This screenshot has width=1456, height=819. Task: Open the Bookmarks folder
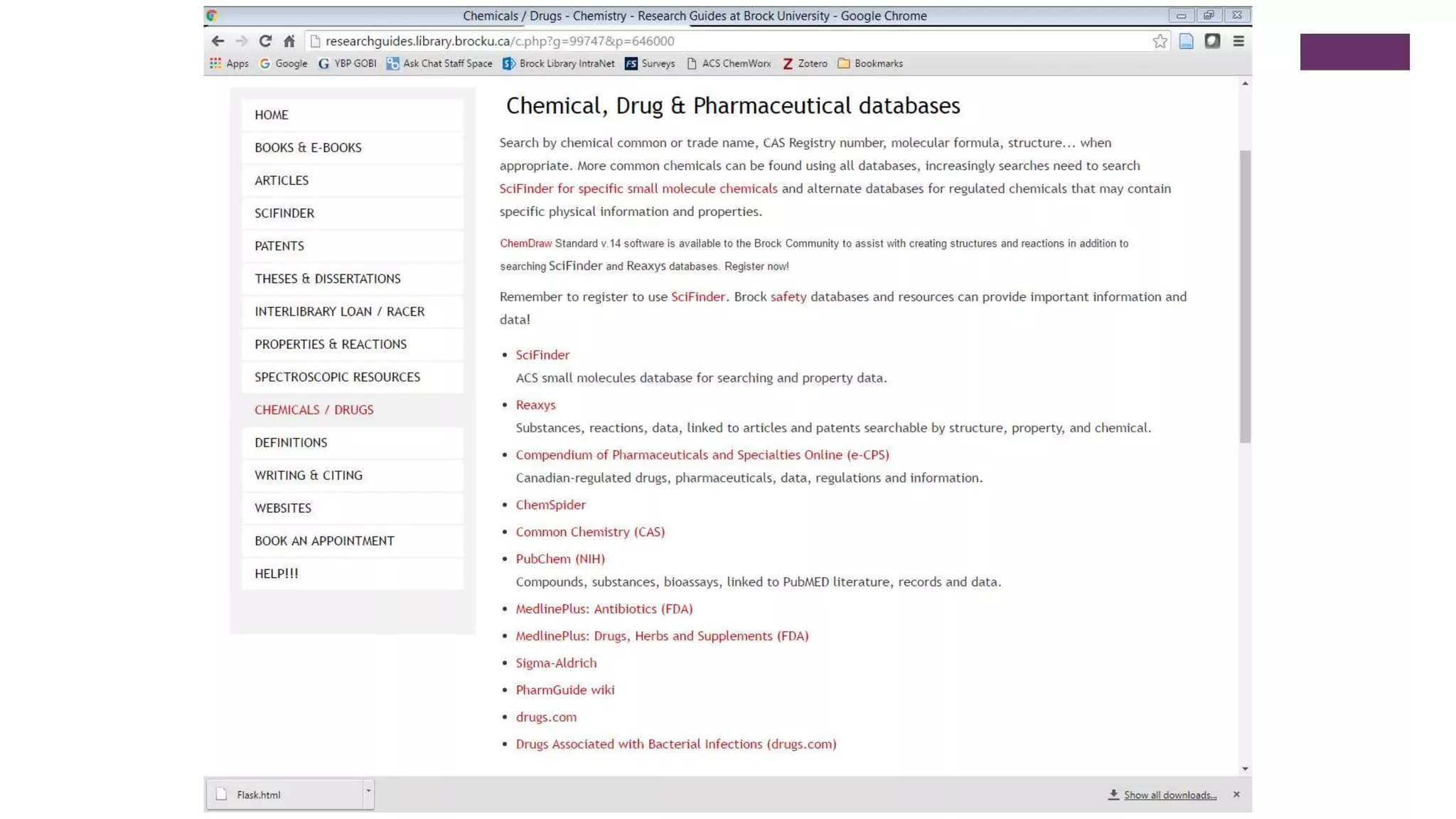pyautogui.click(x=870, y=63)
